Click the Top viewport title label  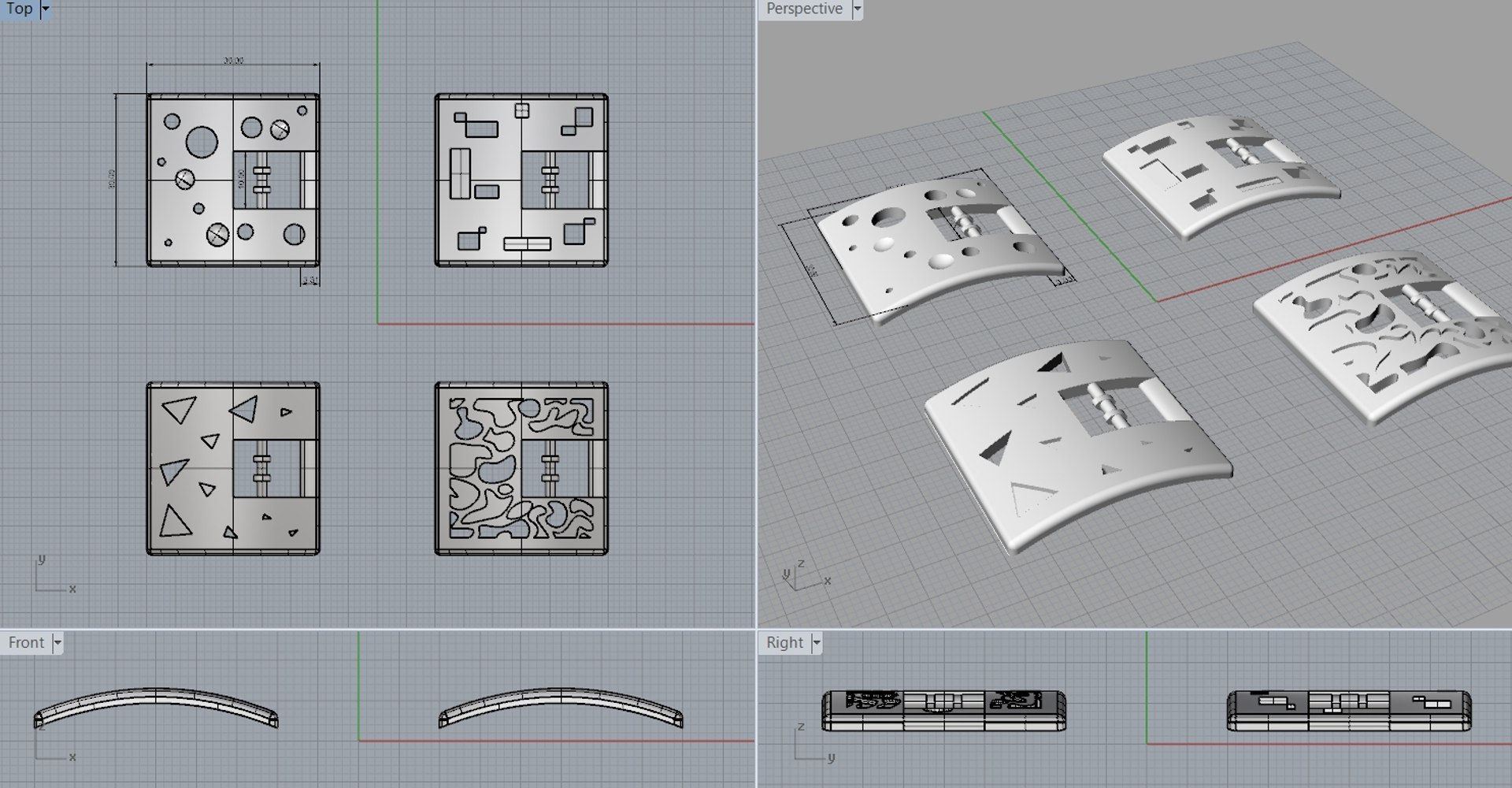[x=20, y=9]
